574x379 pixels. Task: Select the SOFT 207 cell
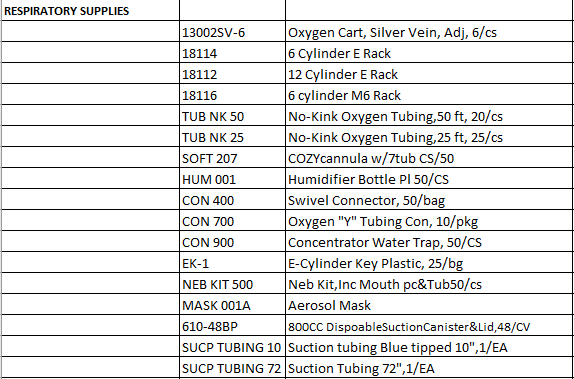pos(232,157)
